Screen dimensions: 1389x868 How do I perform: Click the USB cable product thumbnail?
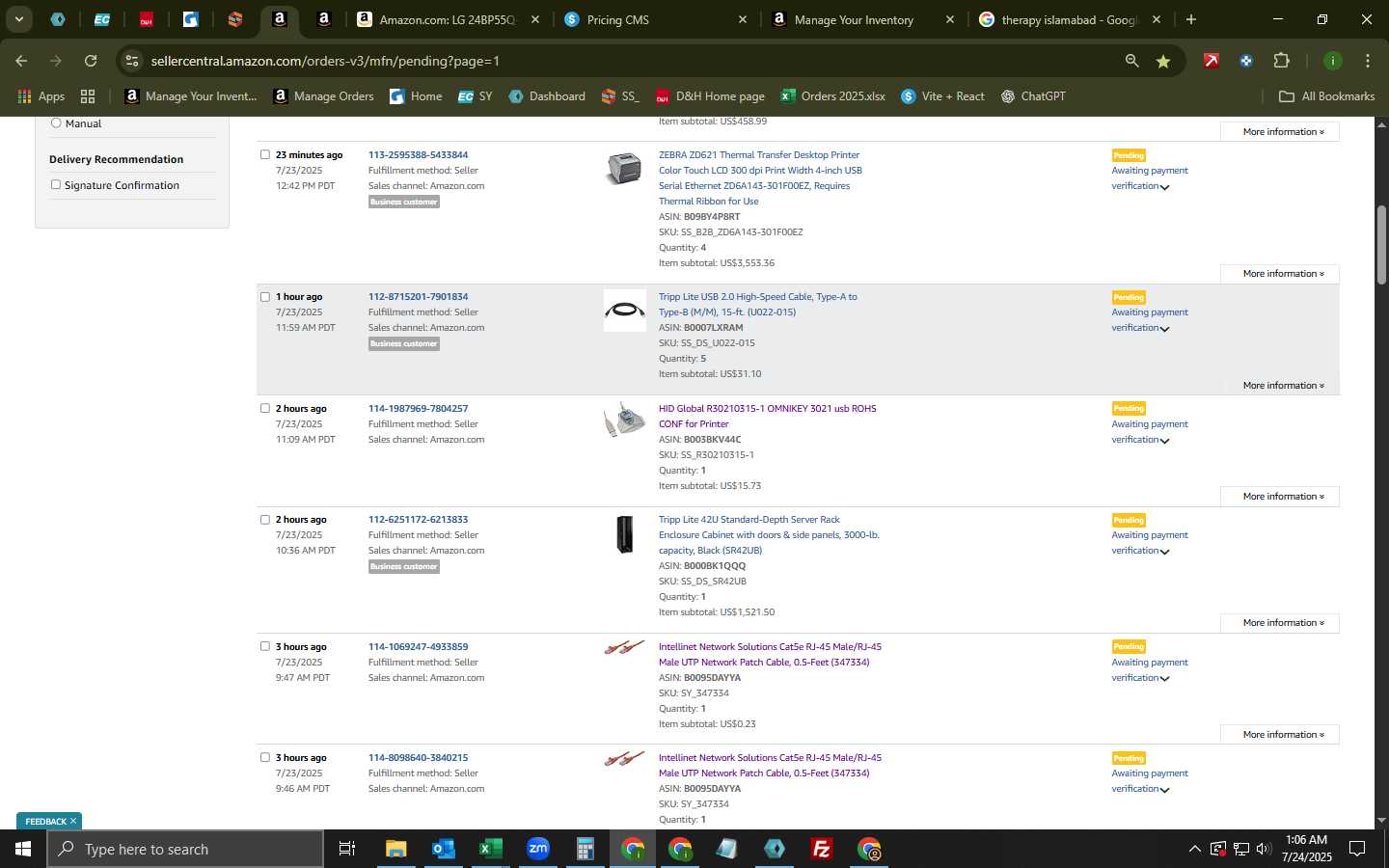click(x=624, y=311)
